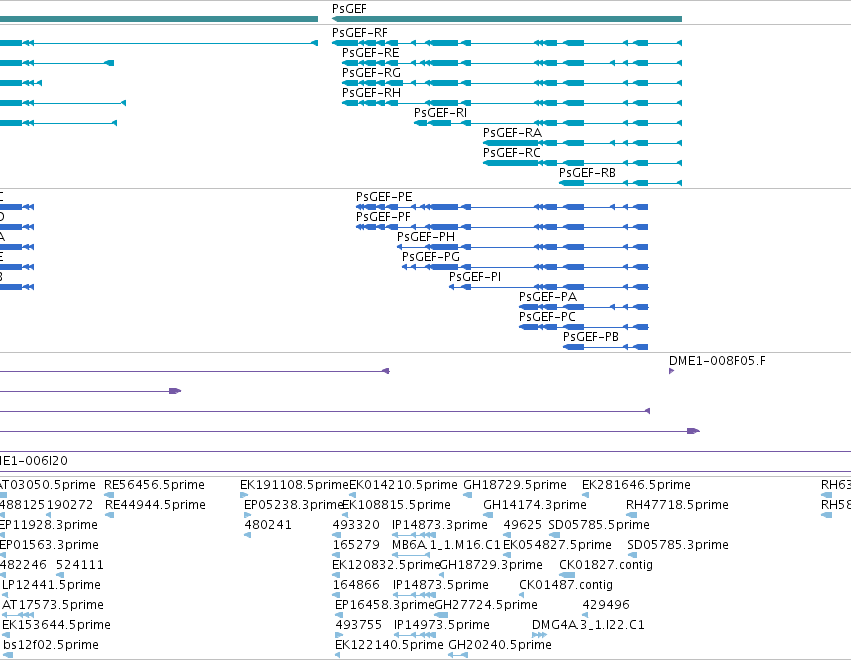Click the EK054827.5prime EST label

click(x=557, y=545)
